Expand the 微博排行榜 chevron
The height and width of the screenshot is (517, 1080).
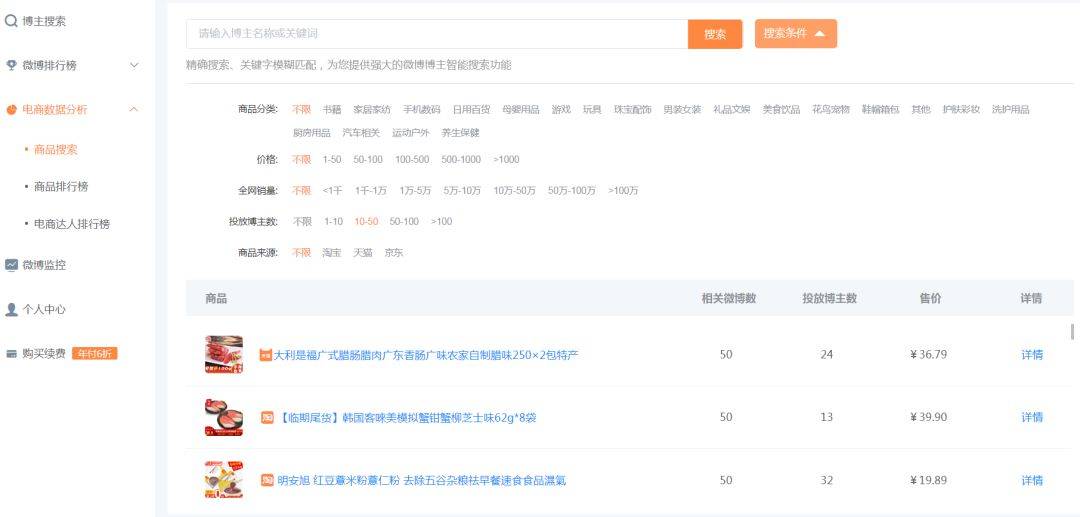(x=134, y=65)
